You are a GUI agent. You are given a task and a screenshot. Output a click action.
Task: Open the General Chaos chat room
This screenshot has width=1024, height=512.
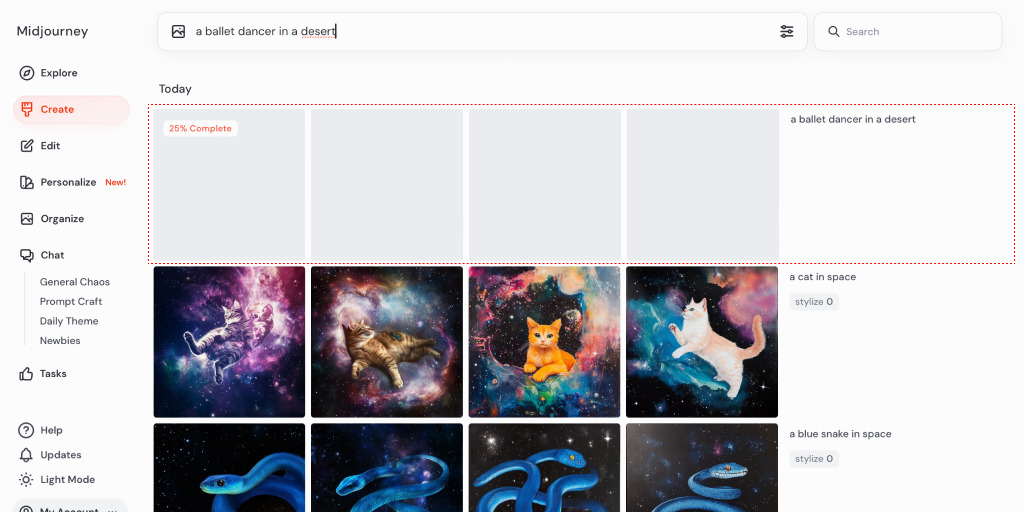tap(74, 282)
